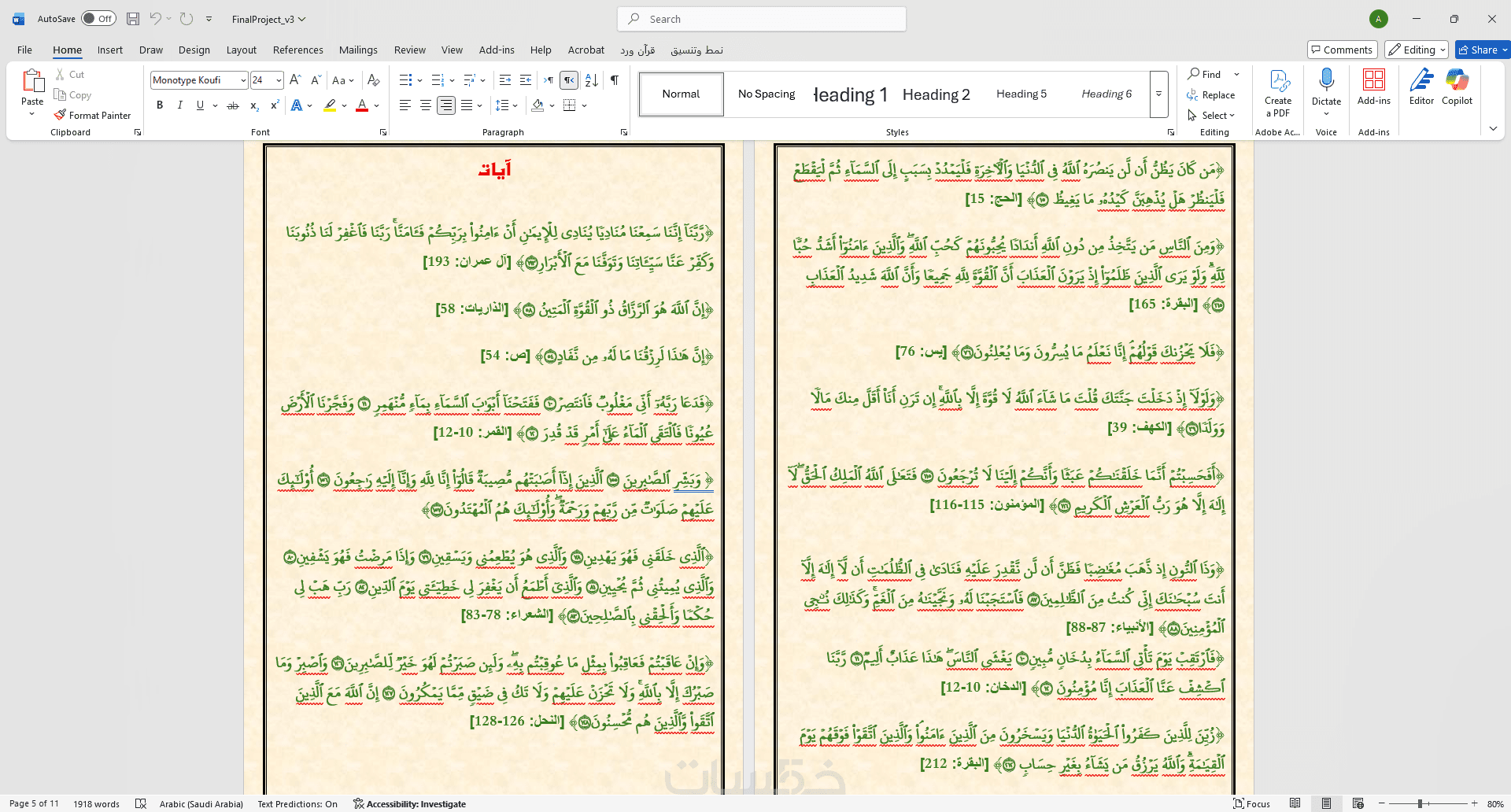Image resolution: width=1511 pixels, height=812 pixels.
Task: Toggle show paragraph marks
Action: (x=615, y=80)
